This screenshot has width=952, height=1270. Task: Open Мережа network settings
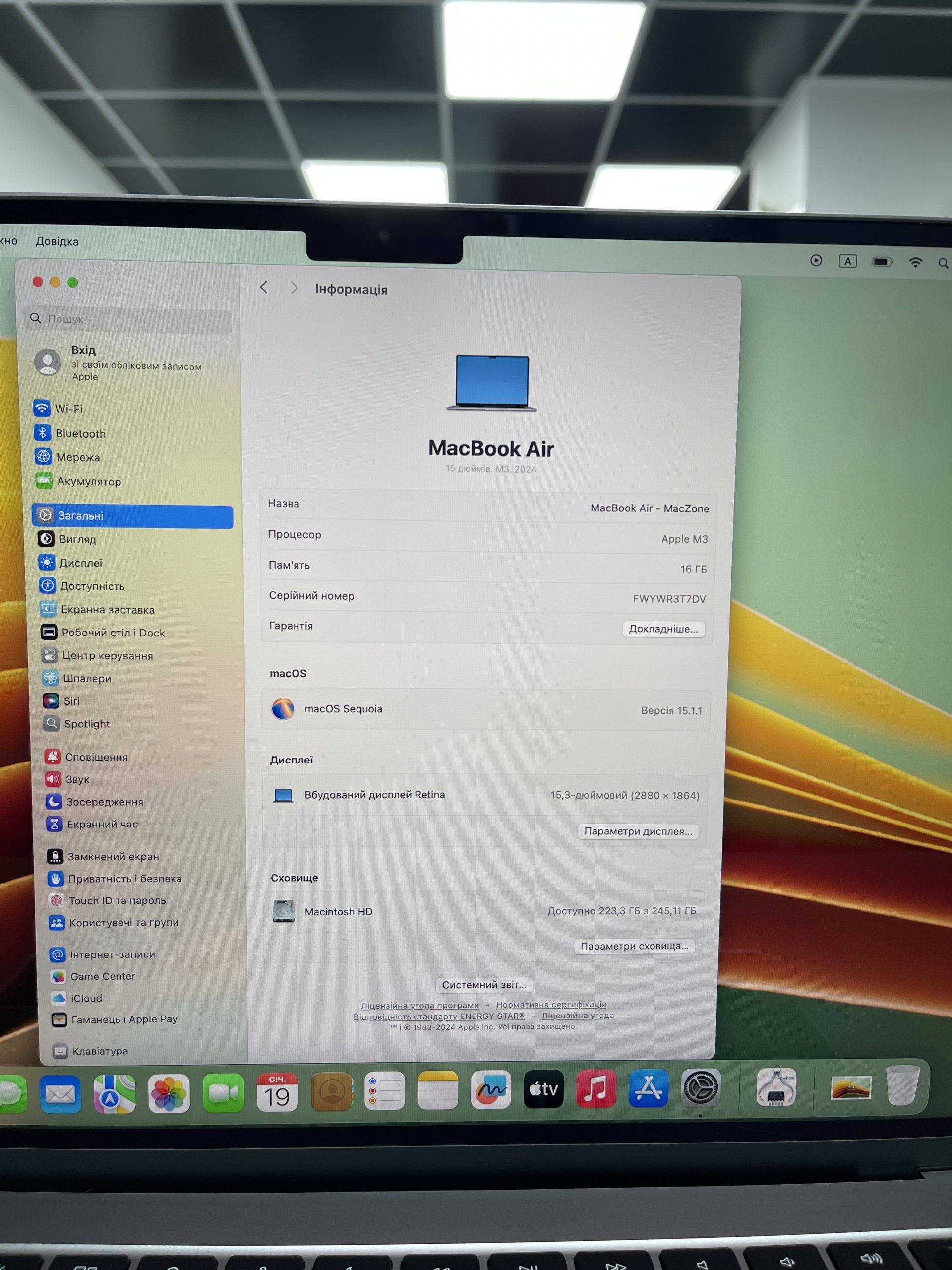click(67, 457)
